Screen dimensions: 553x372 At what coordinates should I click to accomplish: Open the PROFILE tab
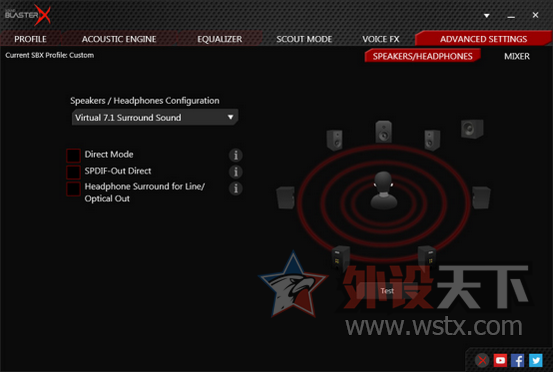coord(30,39)
